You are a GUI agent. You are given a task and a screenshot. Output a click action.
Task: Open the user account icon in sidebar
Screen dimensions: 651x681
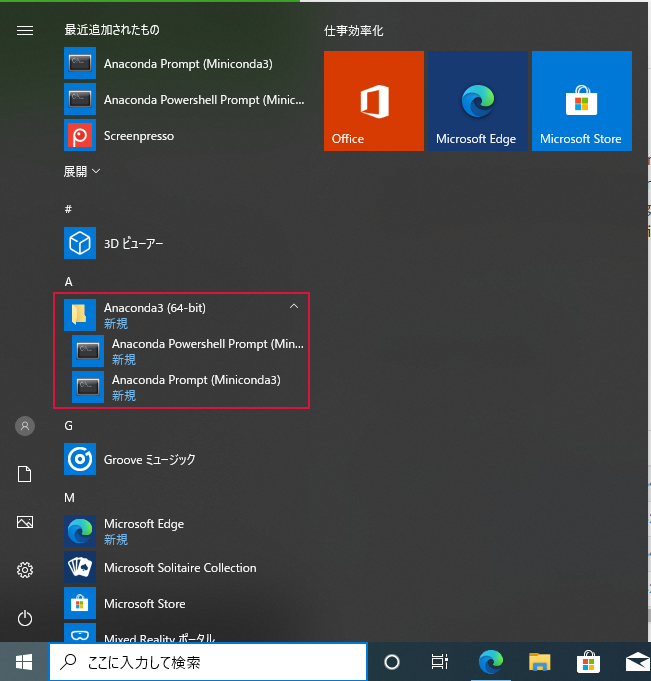[25, 426]
